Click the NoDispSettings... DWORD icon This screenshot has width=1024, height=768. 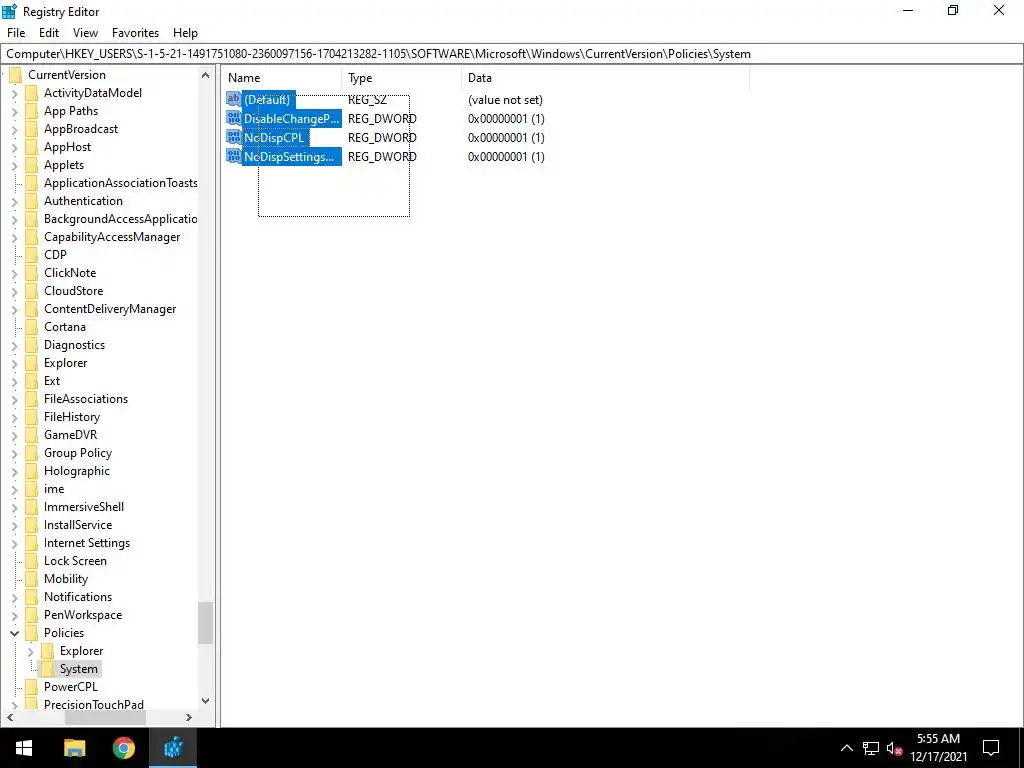(233, 156)
